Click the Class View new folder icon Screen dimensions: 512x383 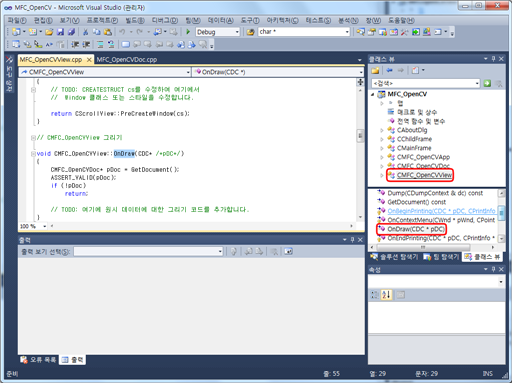375,70
